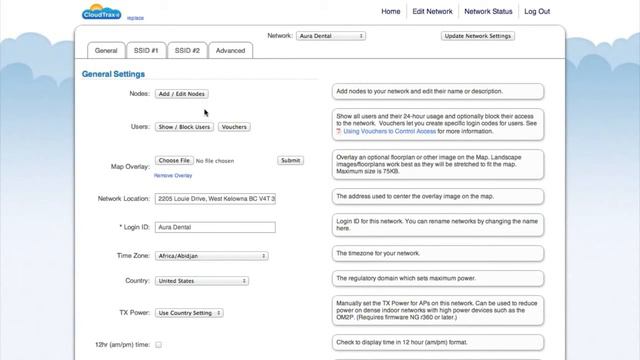The width and height of the screenshot is (640, 360).
Task: Open the Advanced tab
Action: pyautogui.click(x=231, y=51)
